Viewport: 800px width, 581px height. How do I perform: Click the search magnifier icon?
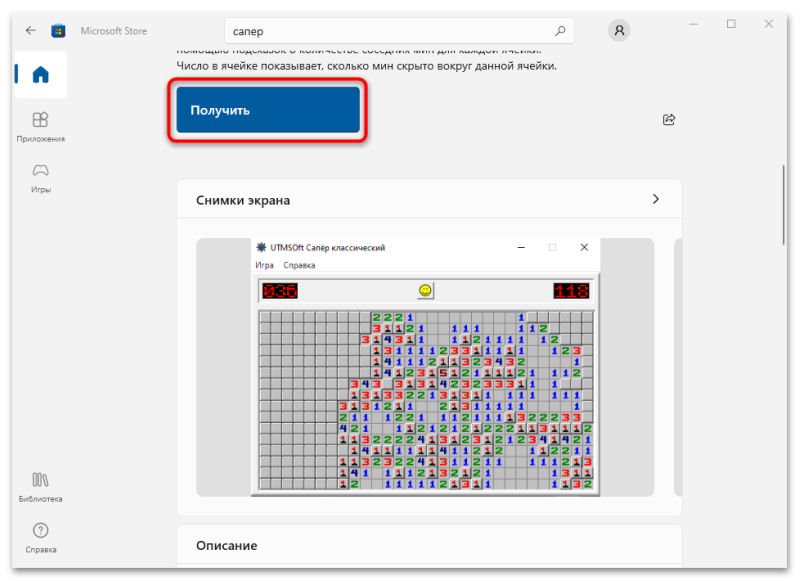point(560,31)
